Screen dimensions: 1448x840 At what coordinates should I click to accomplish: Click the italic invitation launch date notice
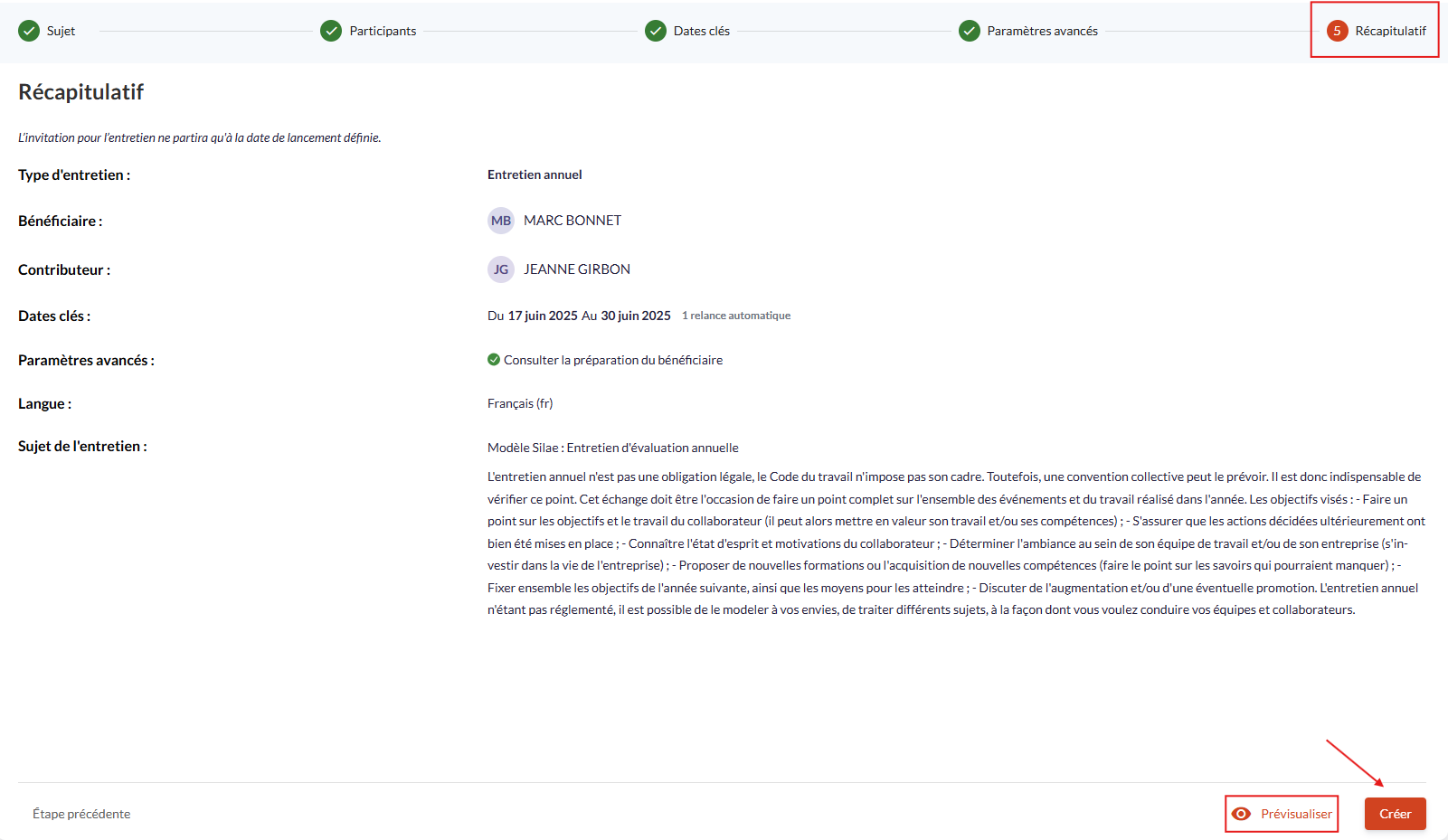pos(200,137)
